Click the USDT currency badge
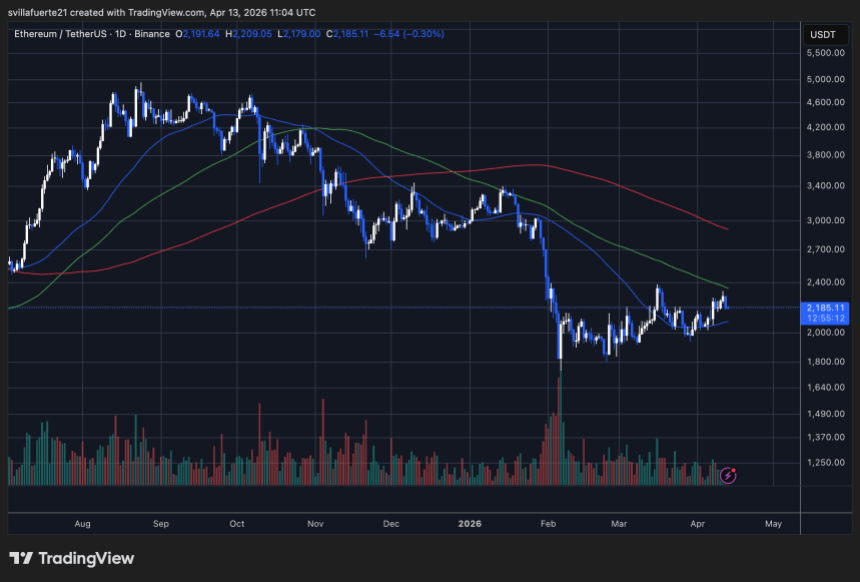Screen dimensions: 860x582 [822, 34]
